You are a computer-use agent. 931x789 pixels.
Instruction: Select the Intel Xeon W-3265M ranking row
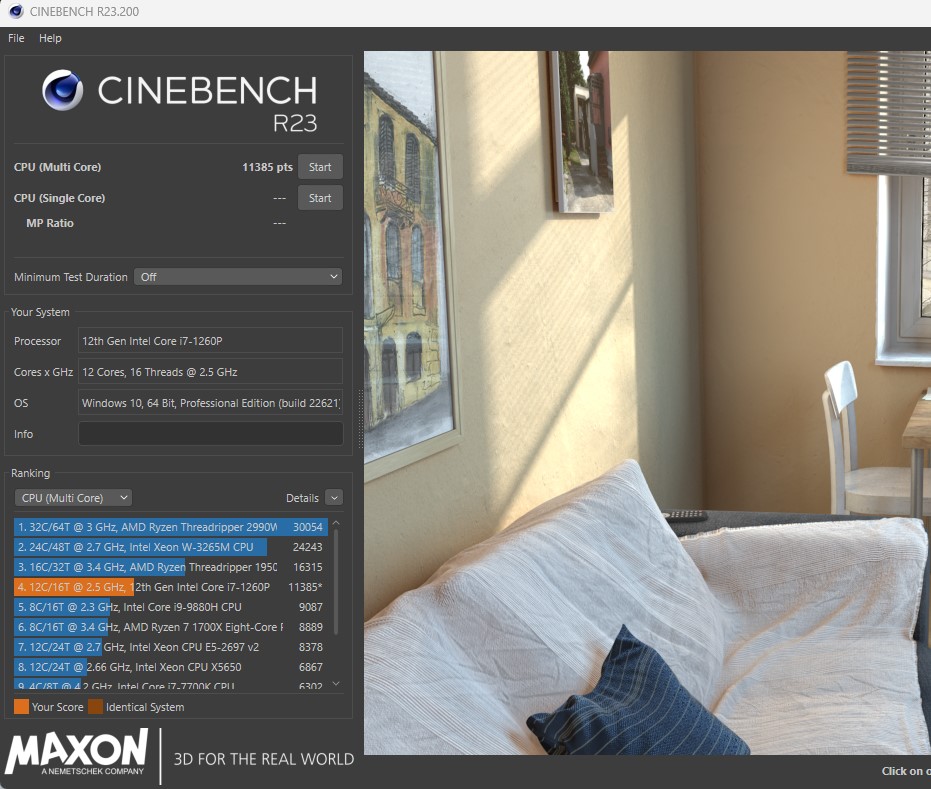click(170, 547)
